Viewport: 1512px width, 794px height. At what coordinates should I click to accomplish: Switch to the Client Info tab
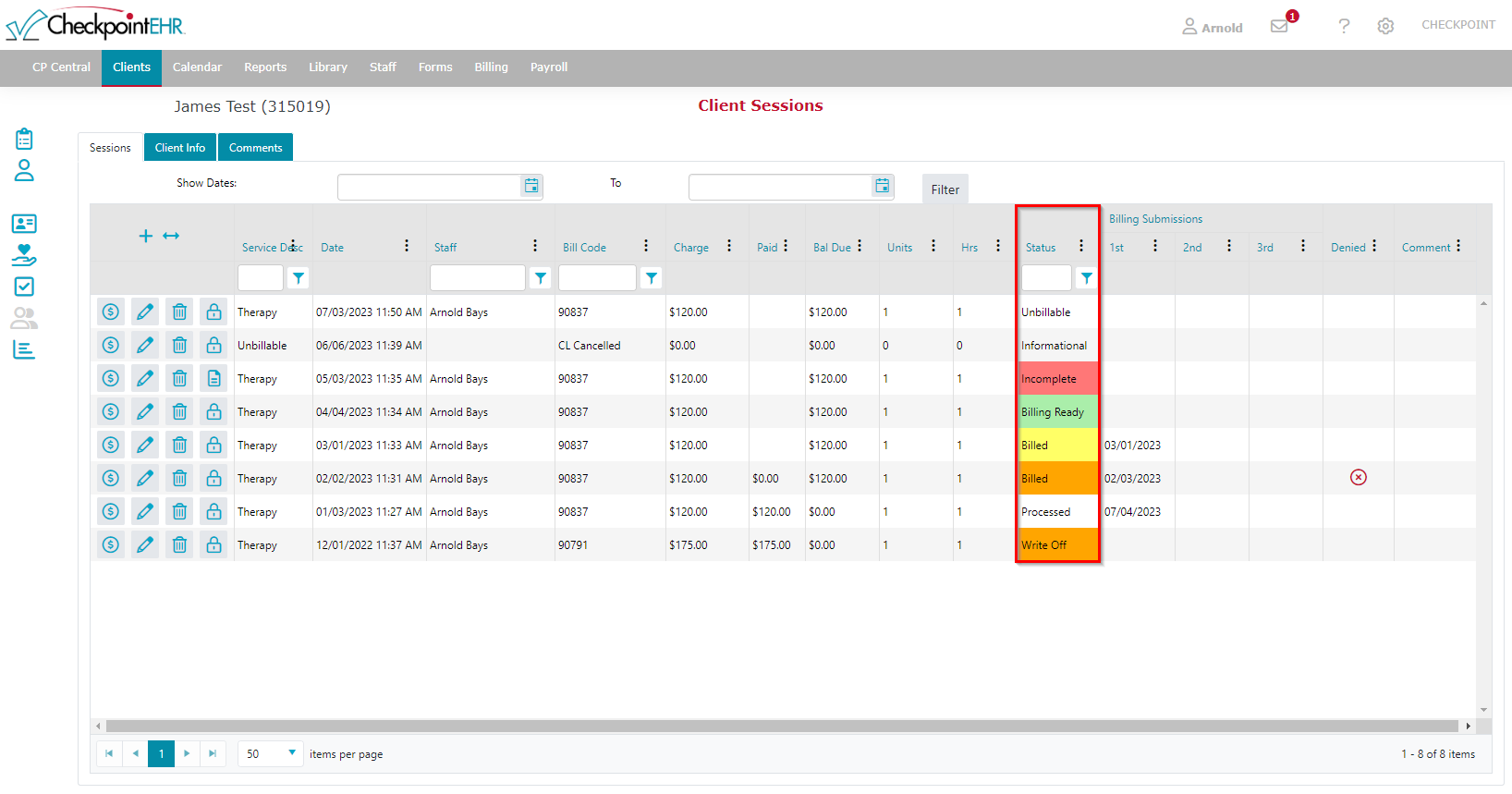tap(180, 148)
